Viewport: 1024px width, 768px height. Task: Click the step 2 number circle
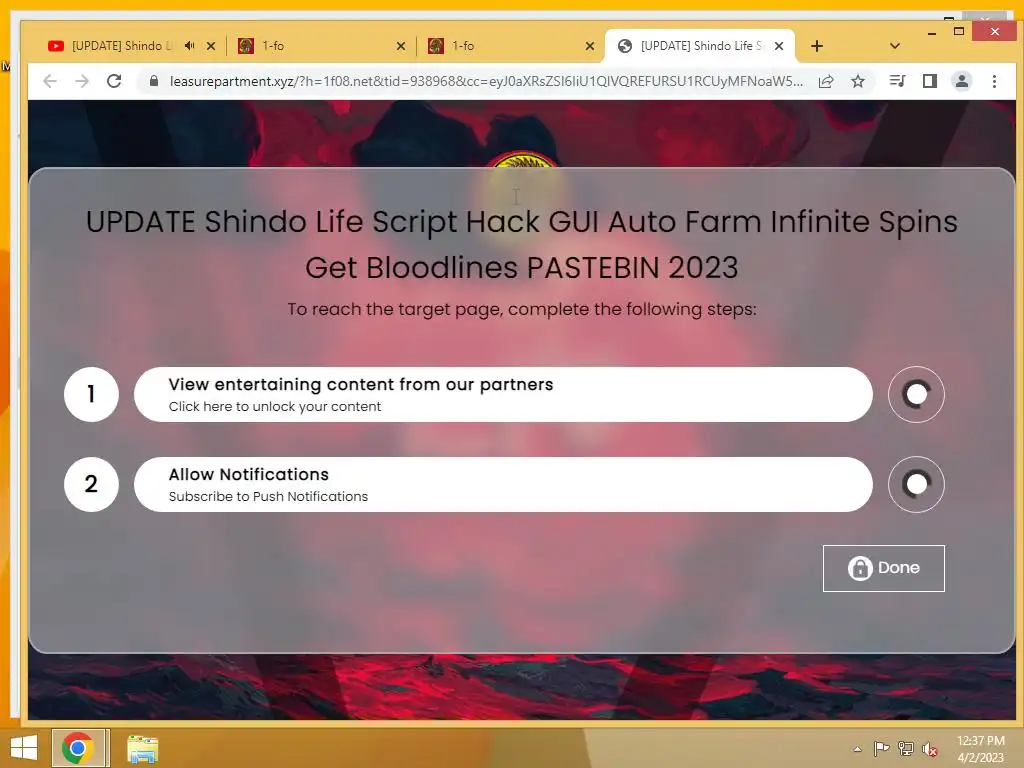click(x=91, y=485)
